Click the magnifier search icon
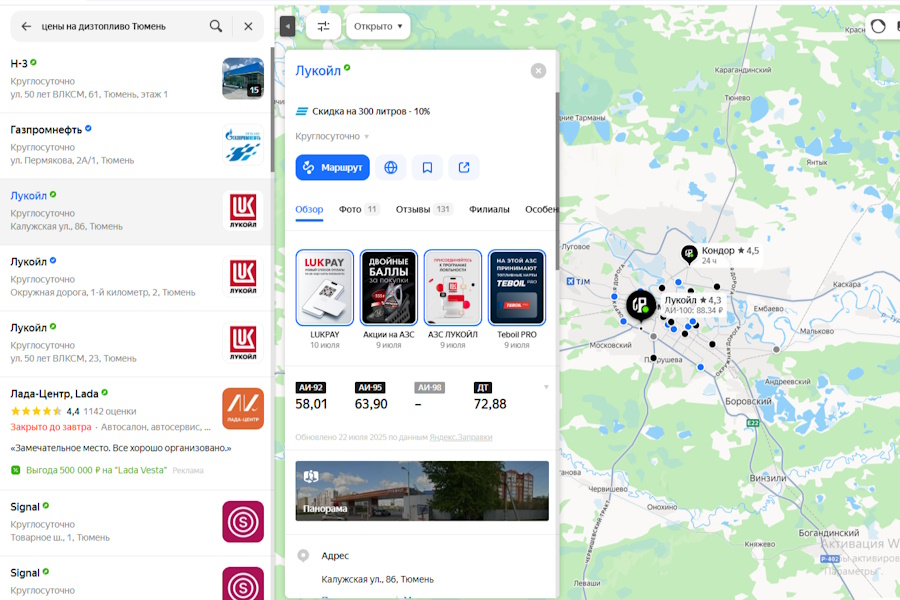The height and width of the screenshot is (600, 900). point(216,26)
